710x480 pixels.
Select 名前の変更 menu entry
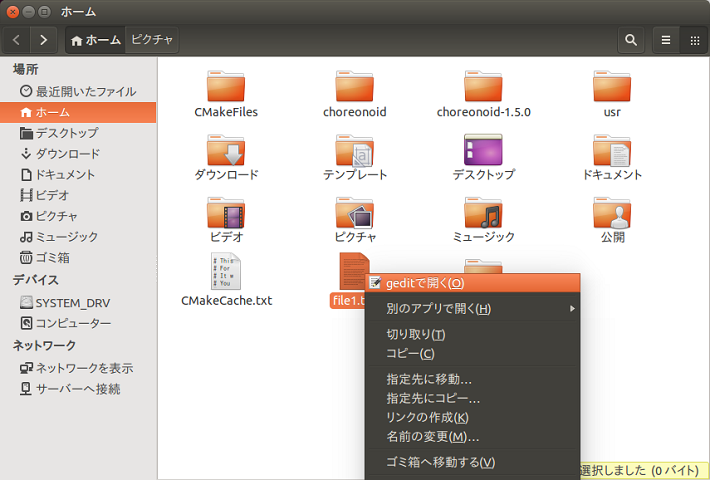(432, 437)
